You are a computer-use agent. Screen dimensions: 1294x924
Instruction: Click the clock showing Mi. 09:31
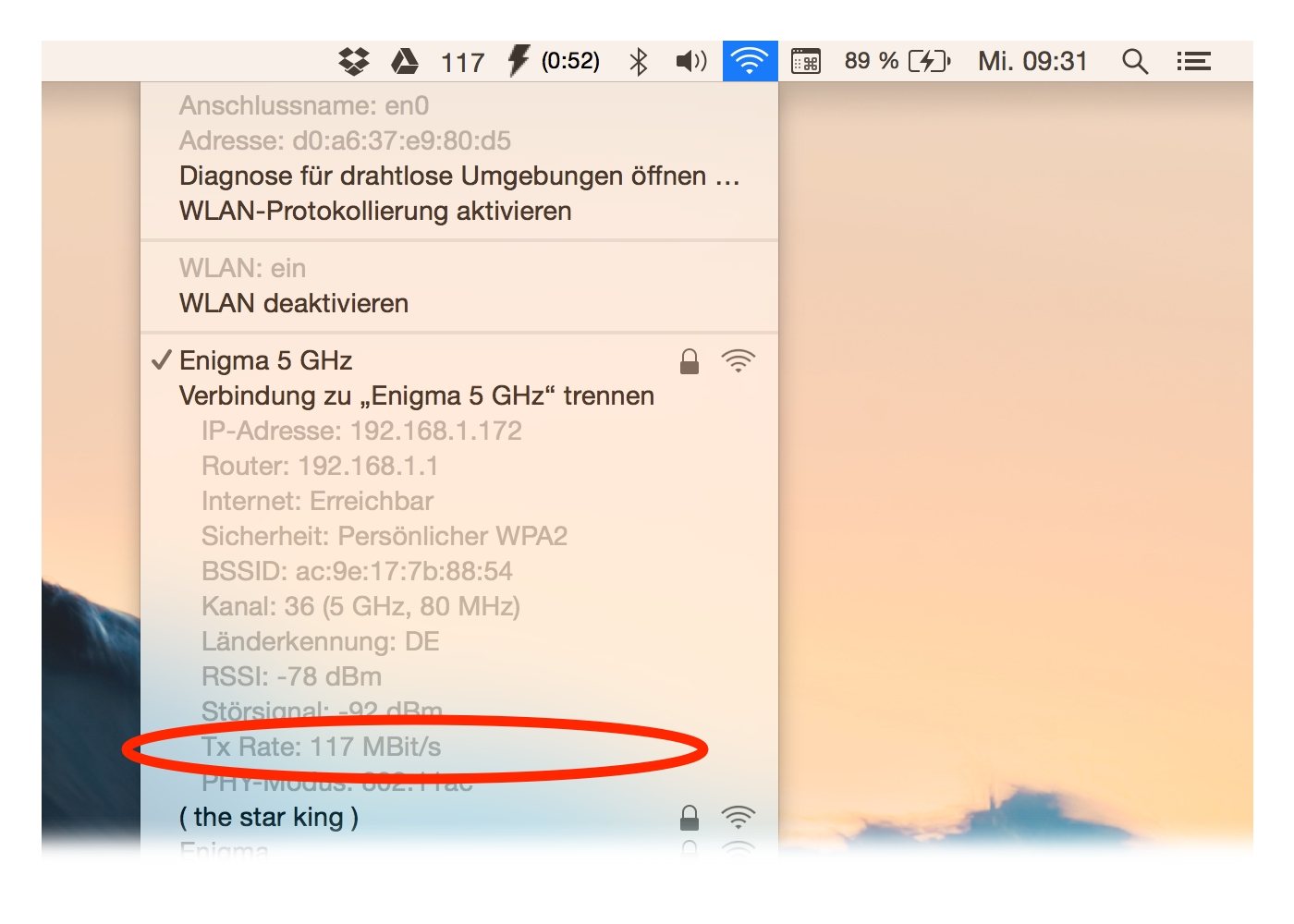click(x=1032, y=61)
